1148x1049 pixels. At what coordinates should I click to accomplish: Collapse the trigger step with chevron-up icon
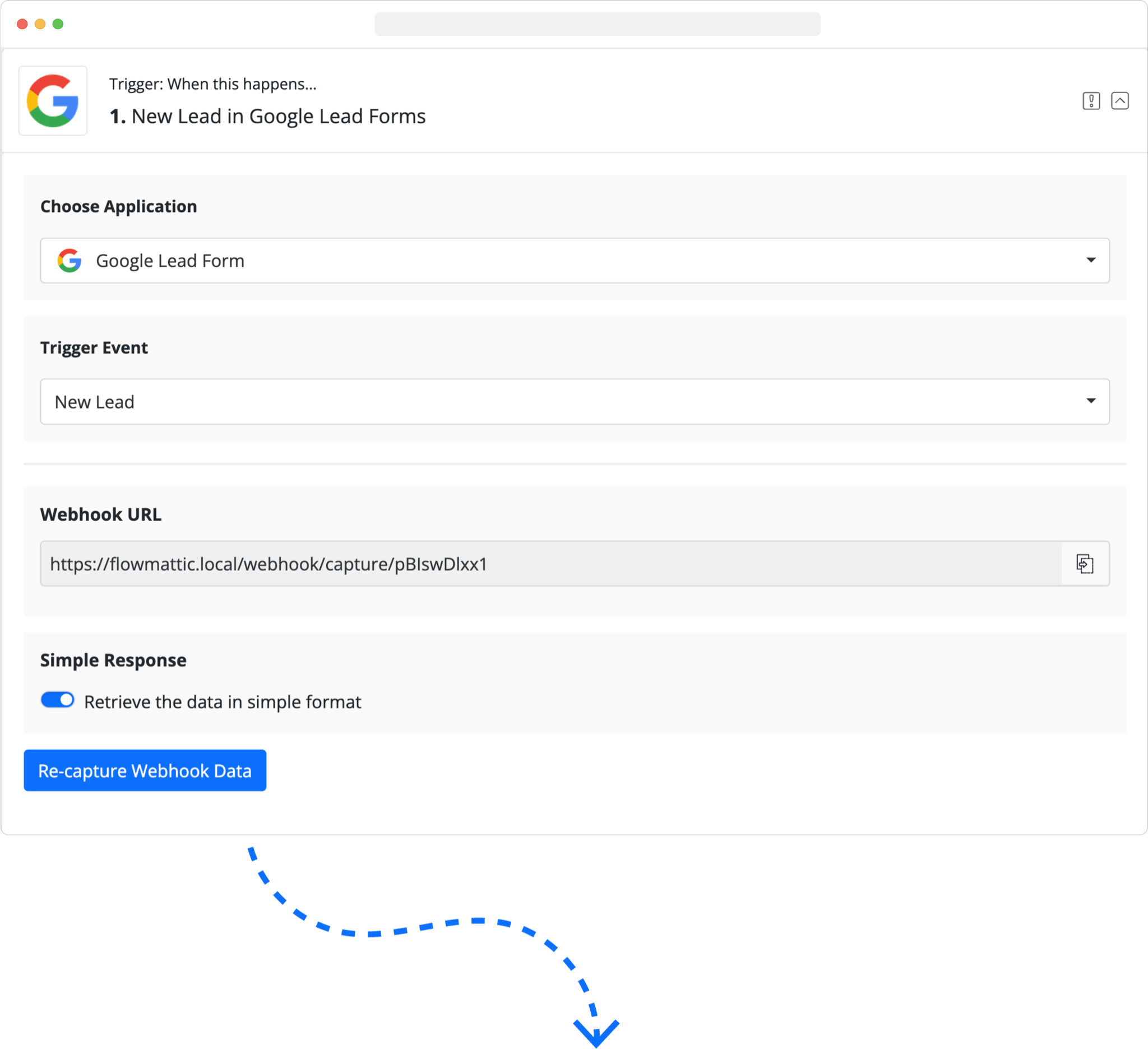[x=1119, y=101]
